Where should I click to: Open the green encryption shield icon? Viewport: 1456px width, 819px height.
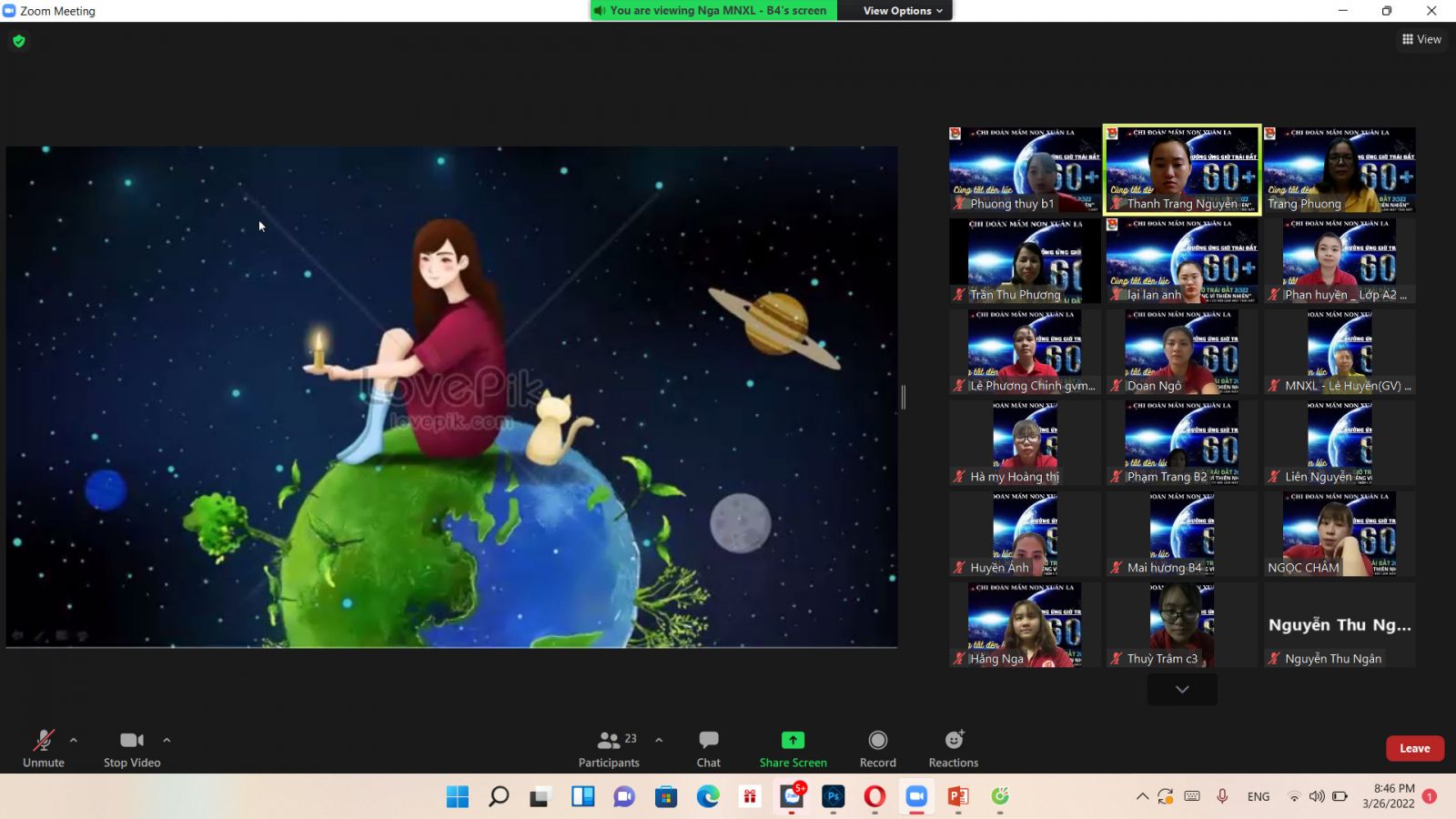click(19, 41)
